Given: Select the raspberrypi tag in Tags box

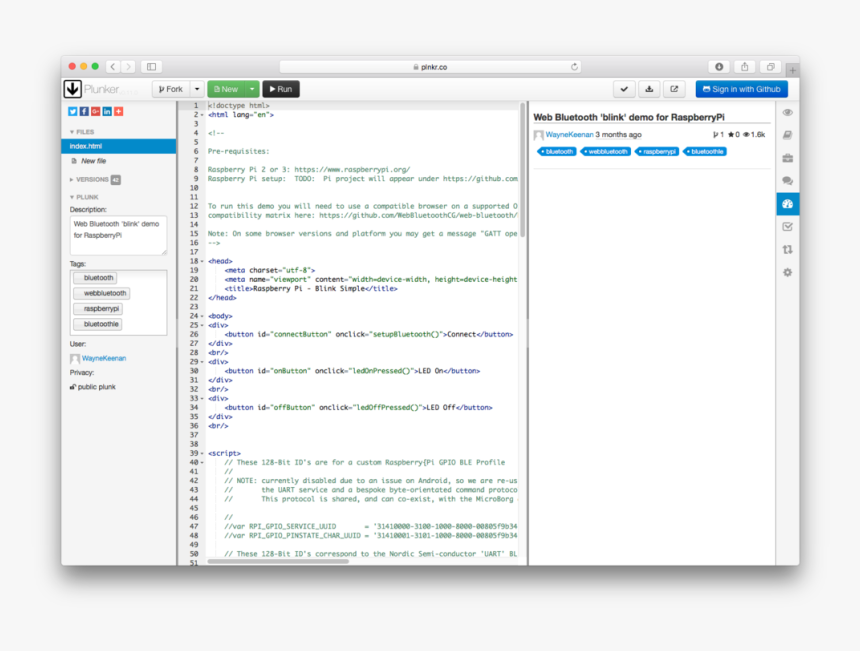Looking at the screenshot, I should (98, 309).
